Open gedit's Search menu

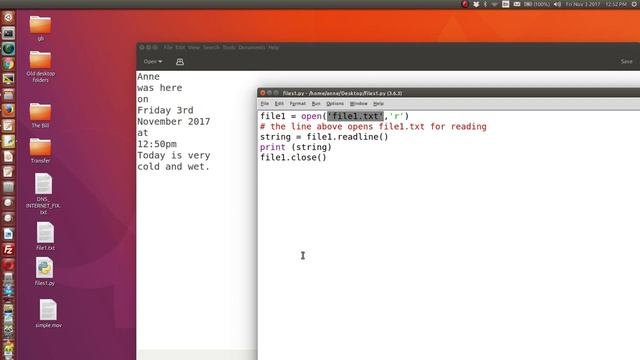(211, 47)
